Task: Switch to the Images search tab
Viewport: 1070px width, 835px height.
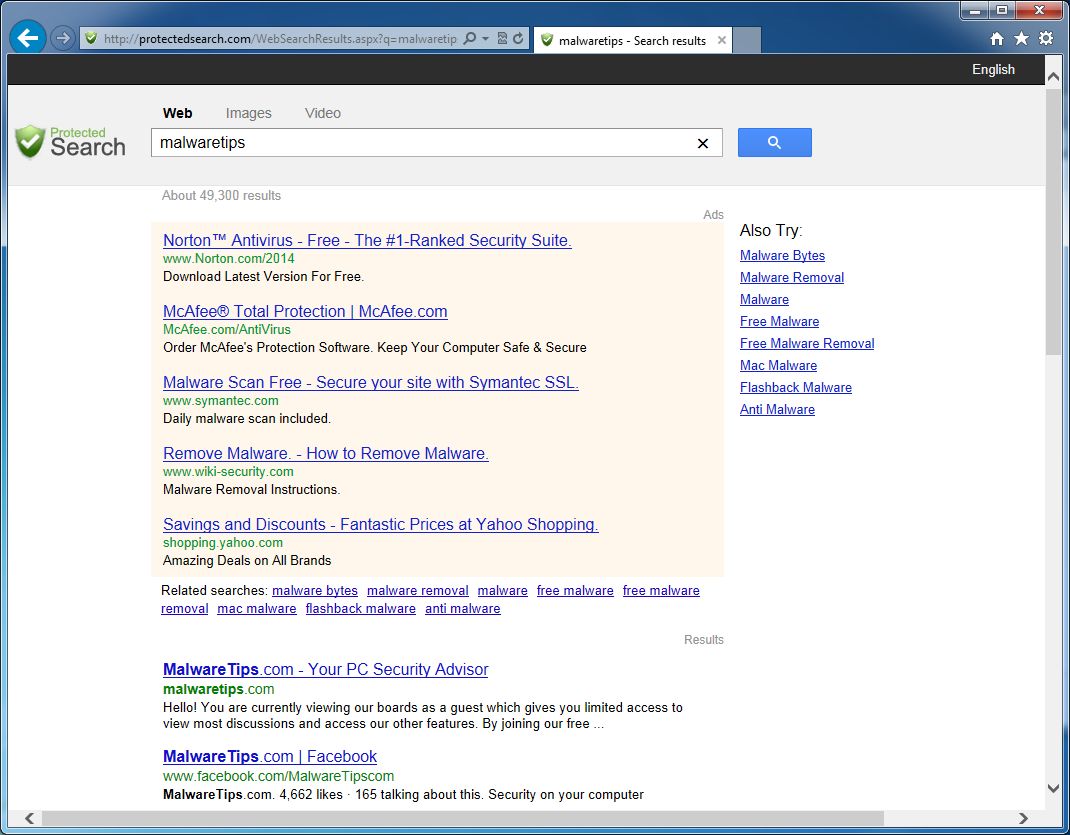Action: 248,113
